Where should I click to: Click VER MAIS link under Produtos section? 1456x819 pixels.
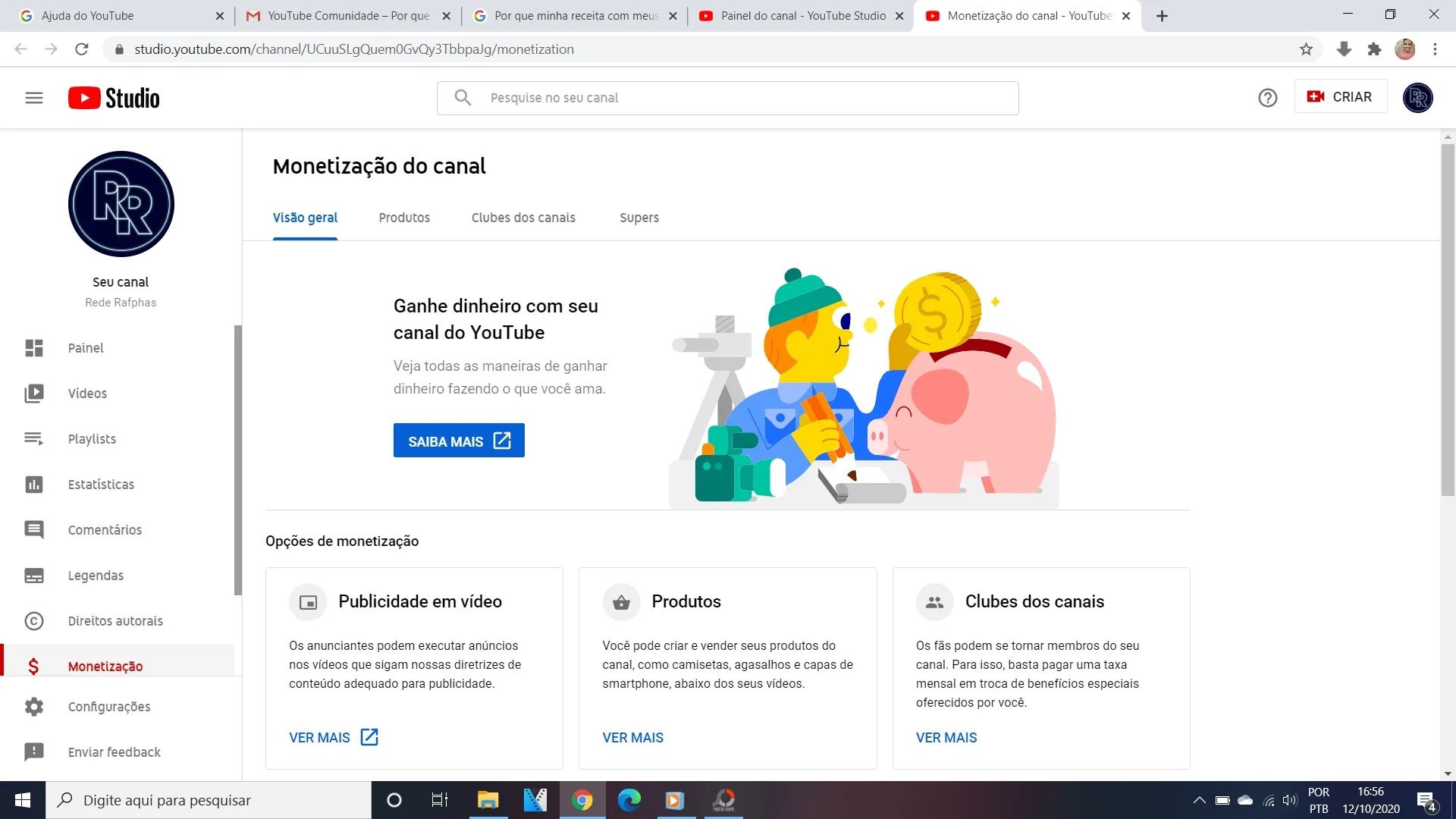coord(633,737)
